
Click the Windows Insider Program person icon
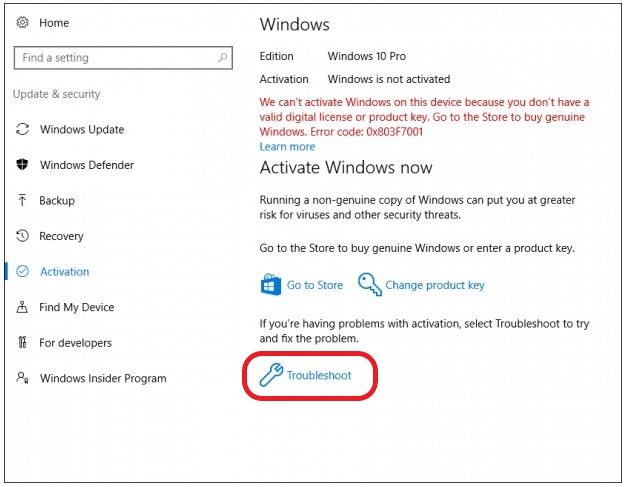(x=22, y=378)
